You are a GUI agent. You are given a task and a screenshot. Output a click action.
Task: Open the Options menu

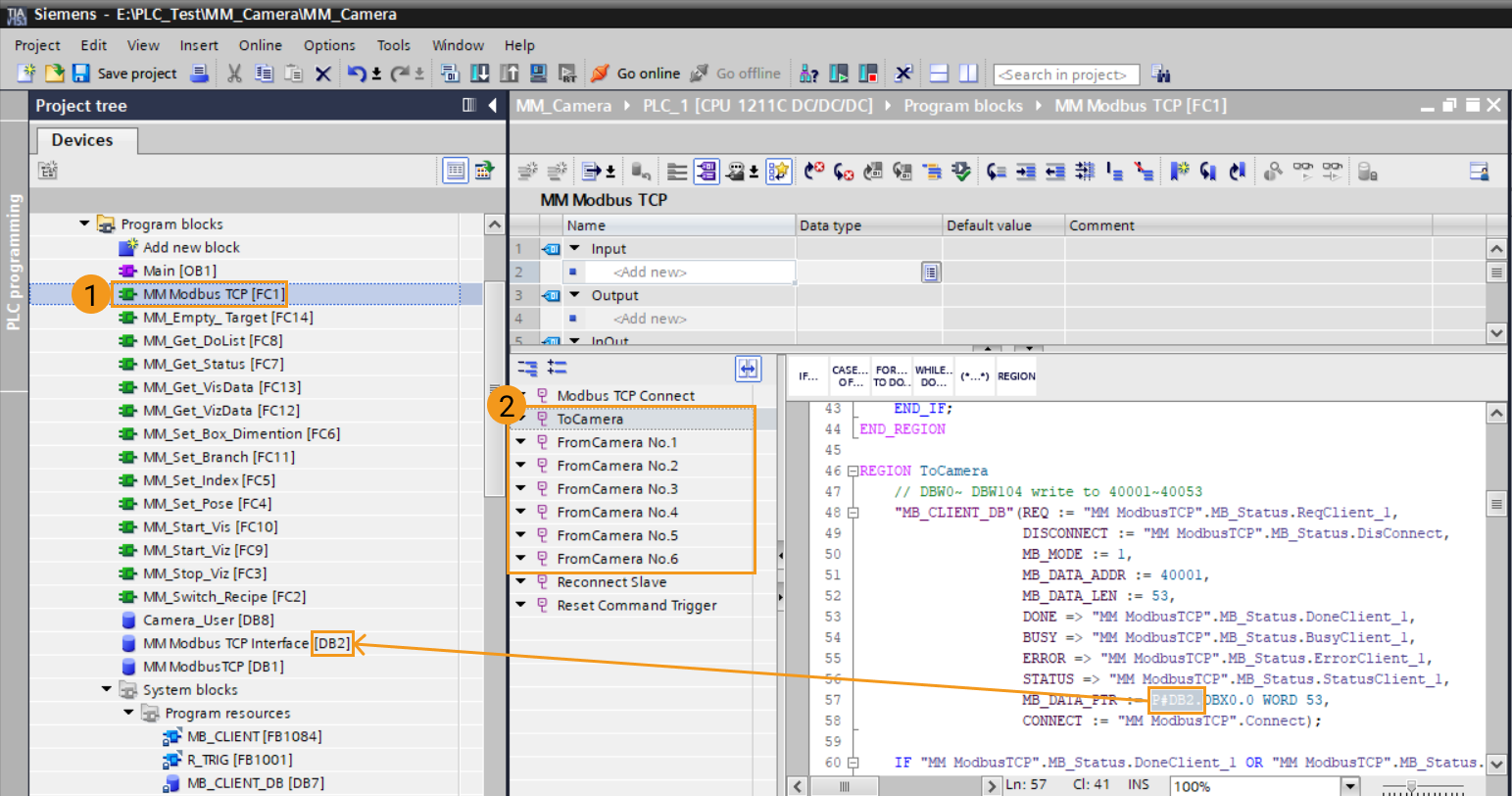329,45
